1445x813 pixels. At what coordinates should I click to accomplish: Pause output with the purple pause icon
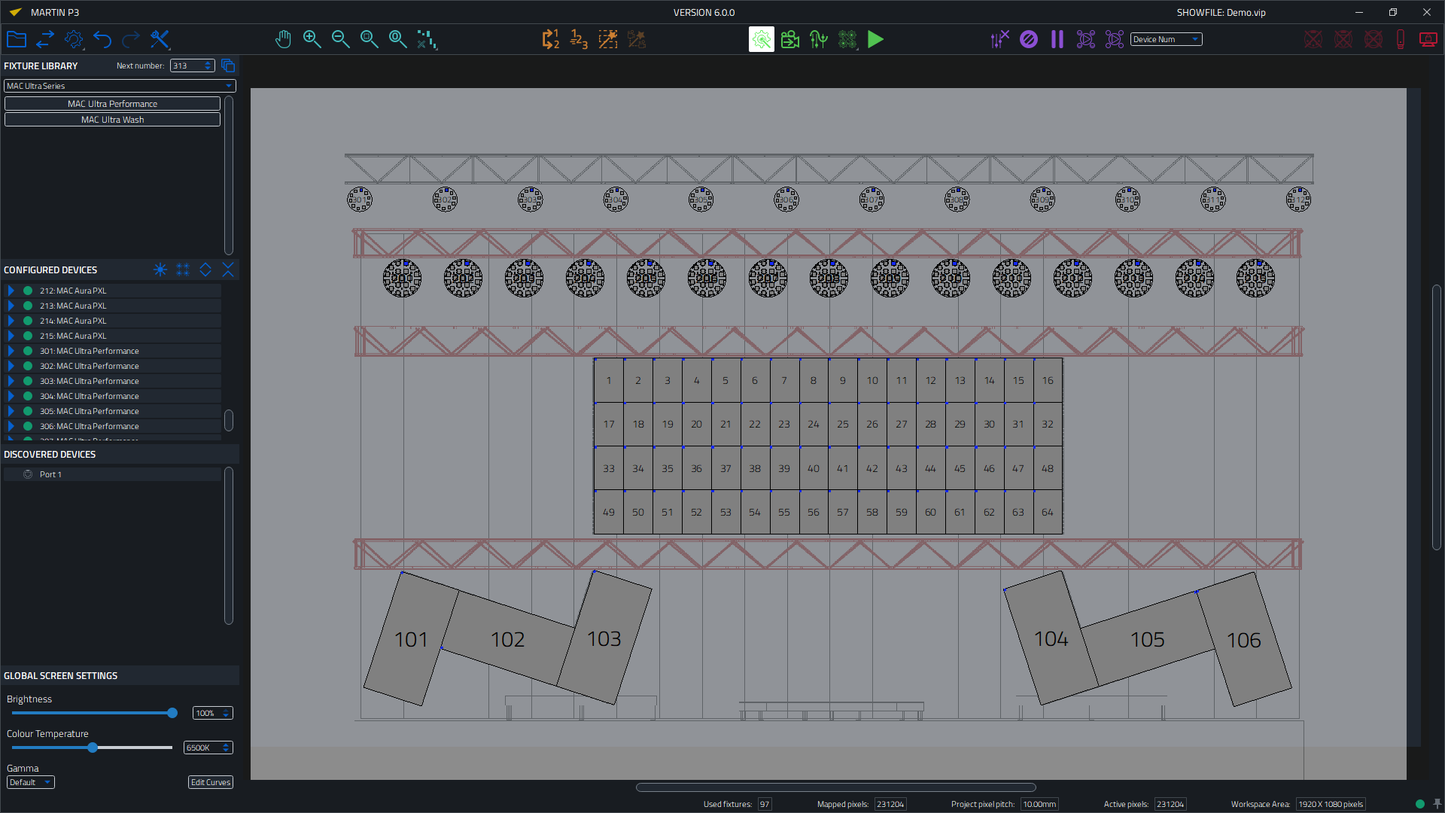(1057, 39)
